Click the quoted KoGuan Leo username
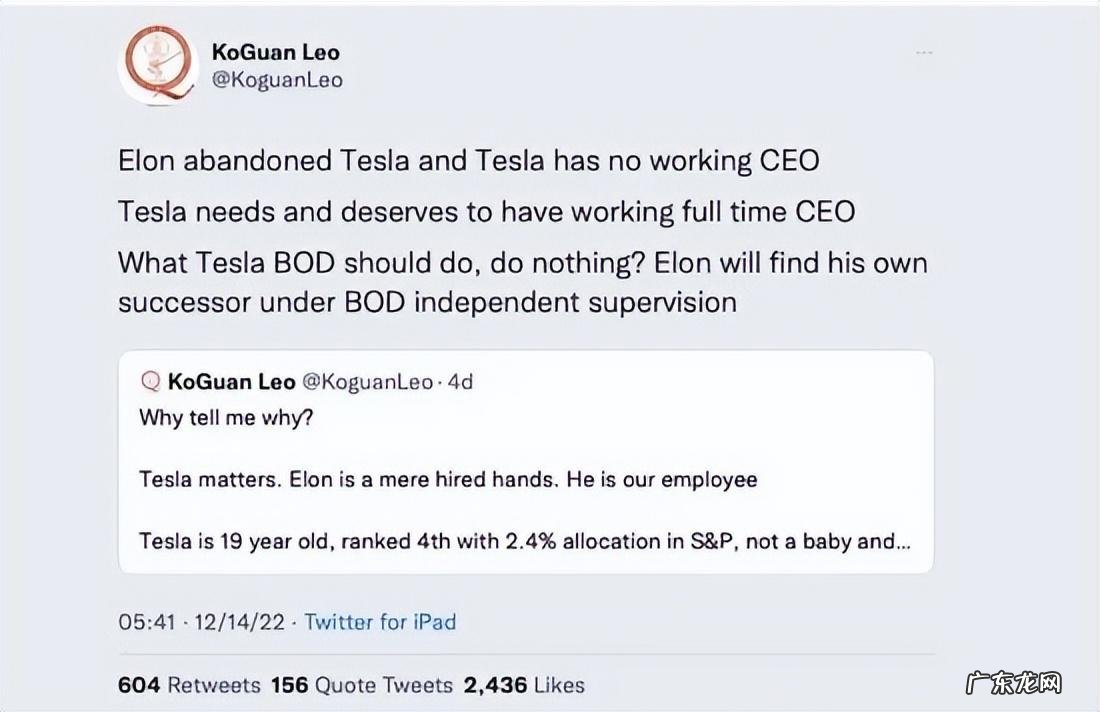This screenshot has height=712, width=1100. 232,381
